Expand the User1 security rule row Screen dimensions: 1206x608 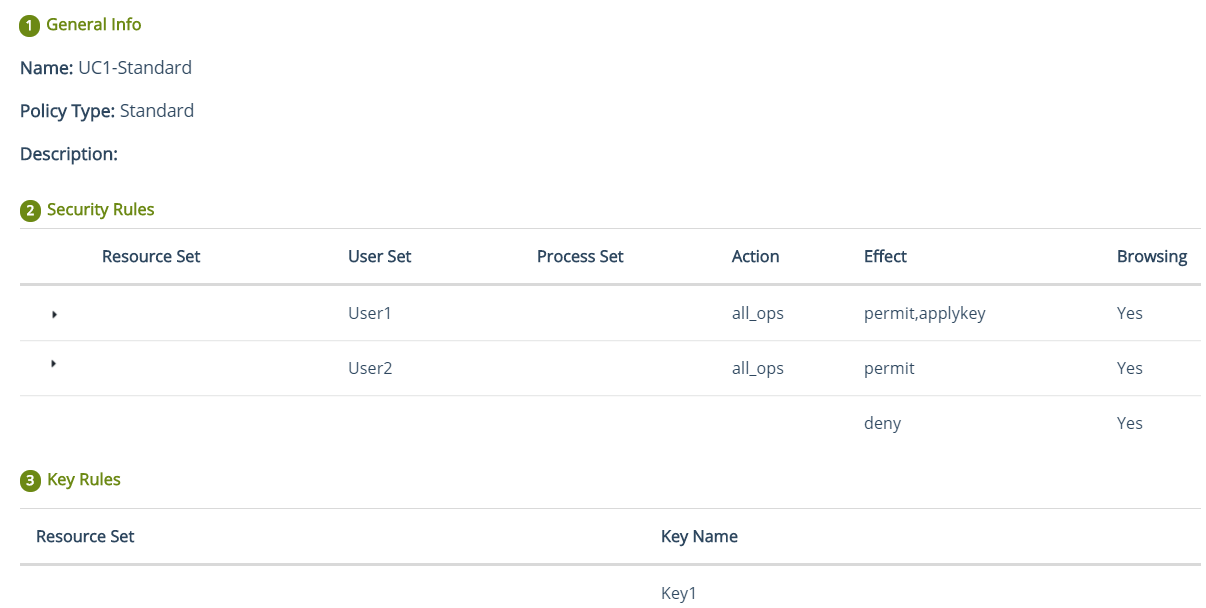click(x=54, y=314)
